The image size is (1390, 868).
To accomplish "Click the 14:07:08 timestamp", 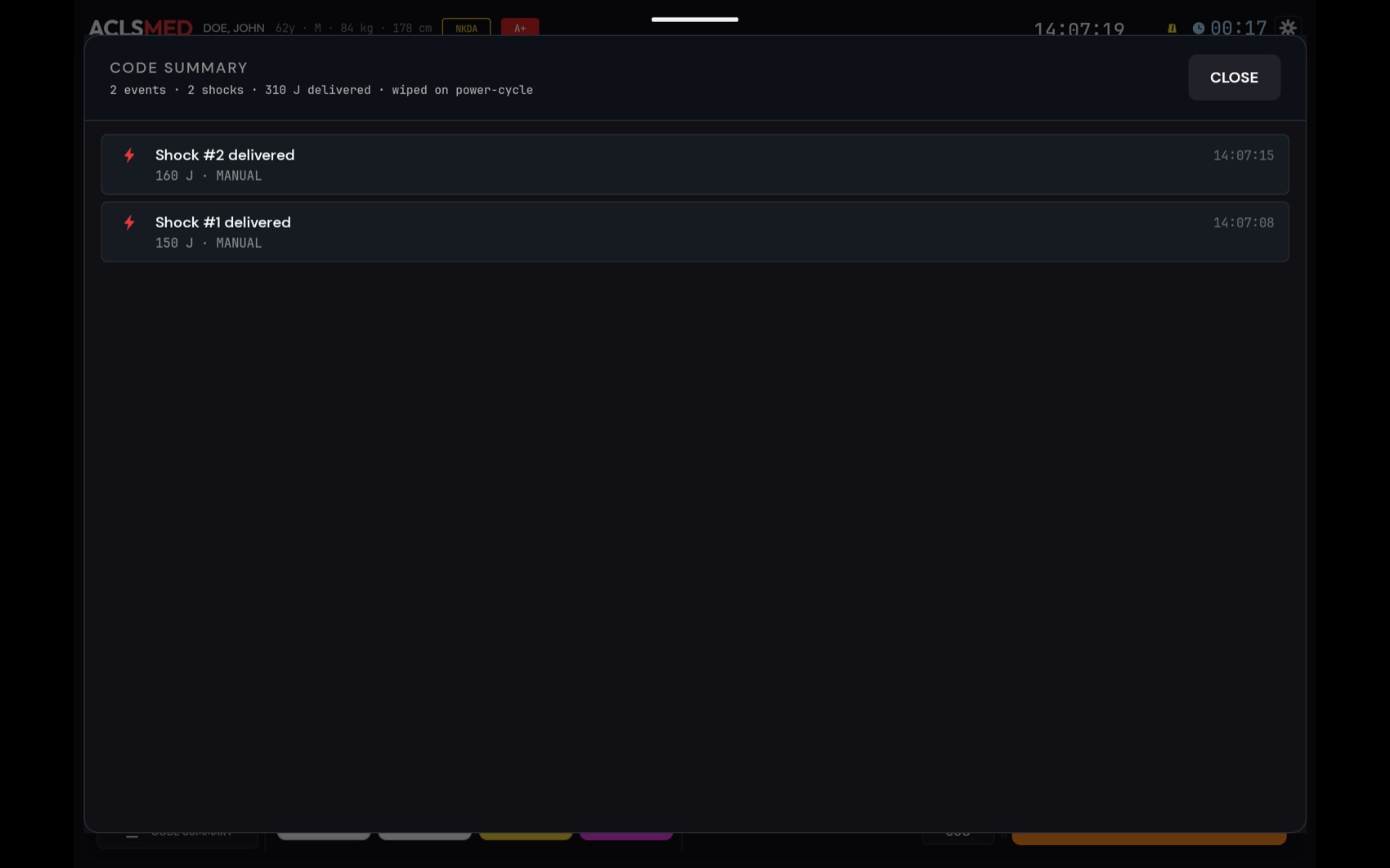I will point(1243,222).
